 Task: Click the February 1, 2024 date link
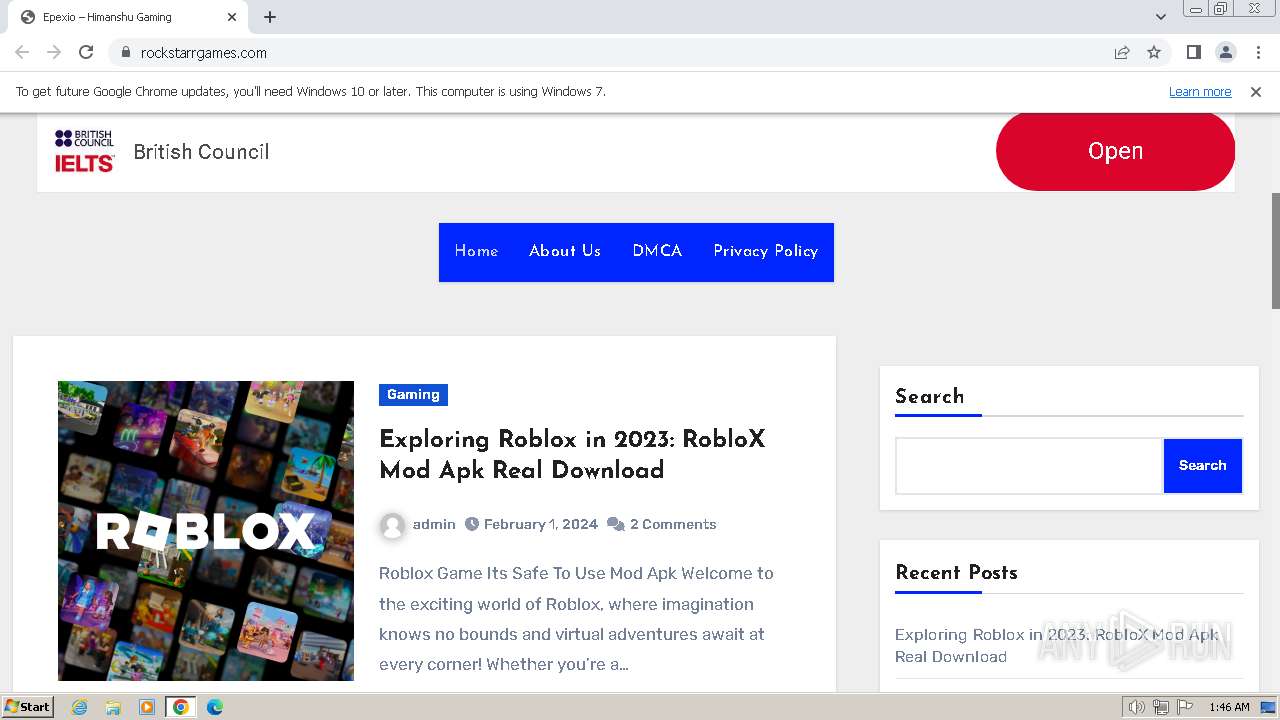(540, 524)
